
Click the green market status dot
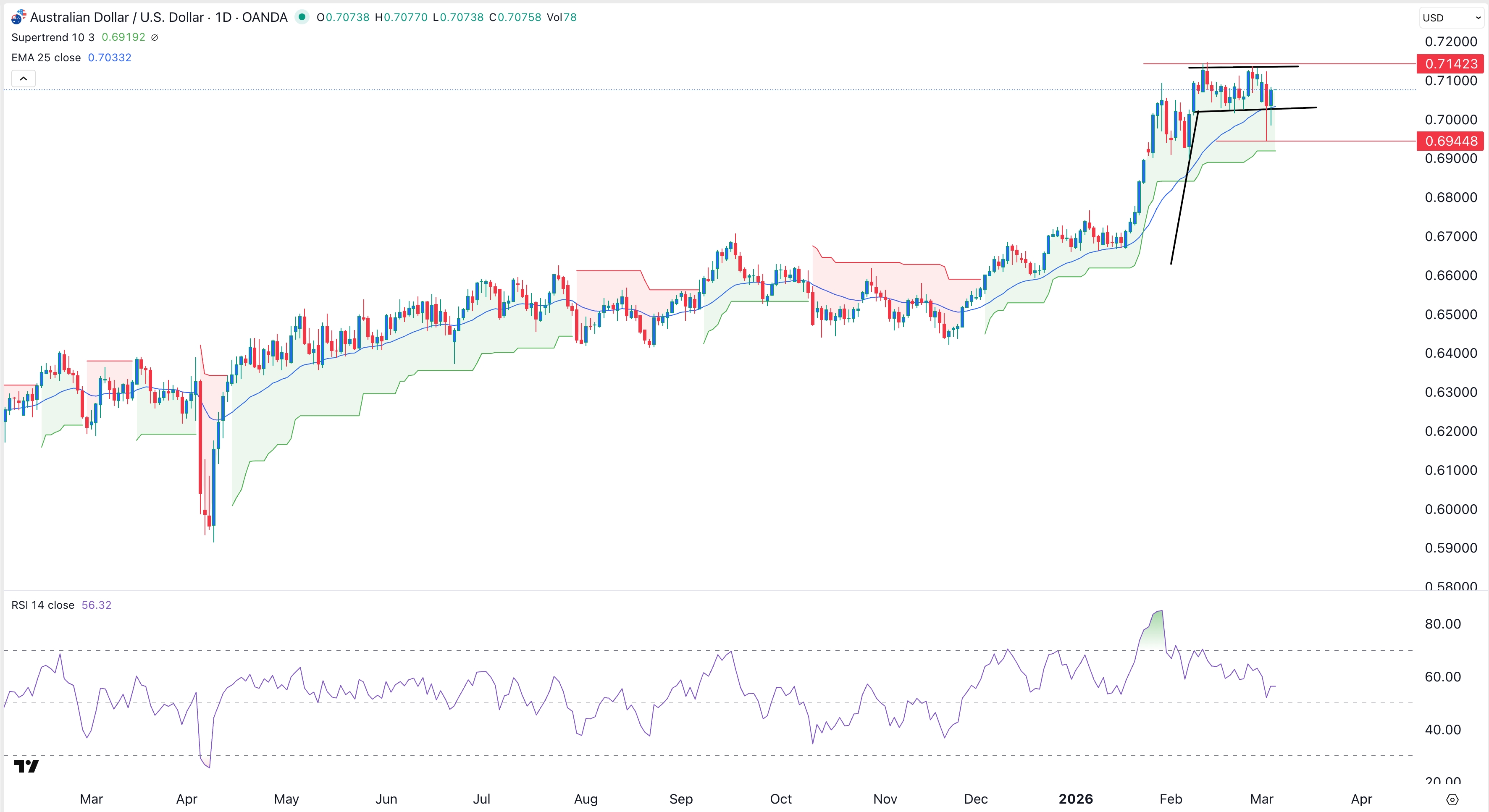pyautogui.click(x=303, y=17)
